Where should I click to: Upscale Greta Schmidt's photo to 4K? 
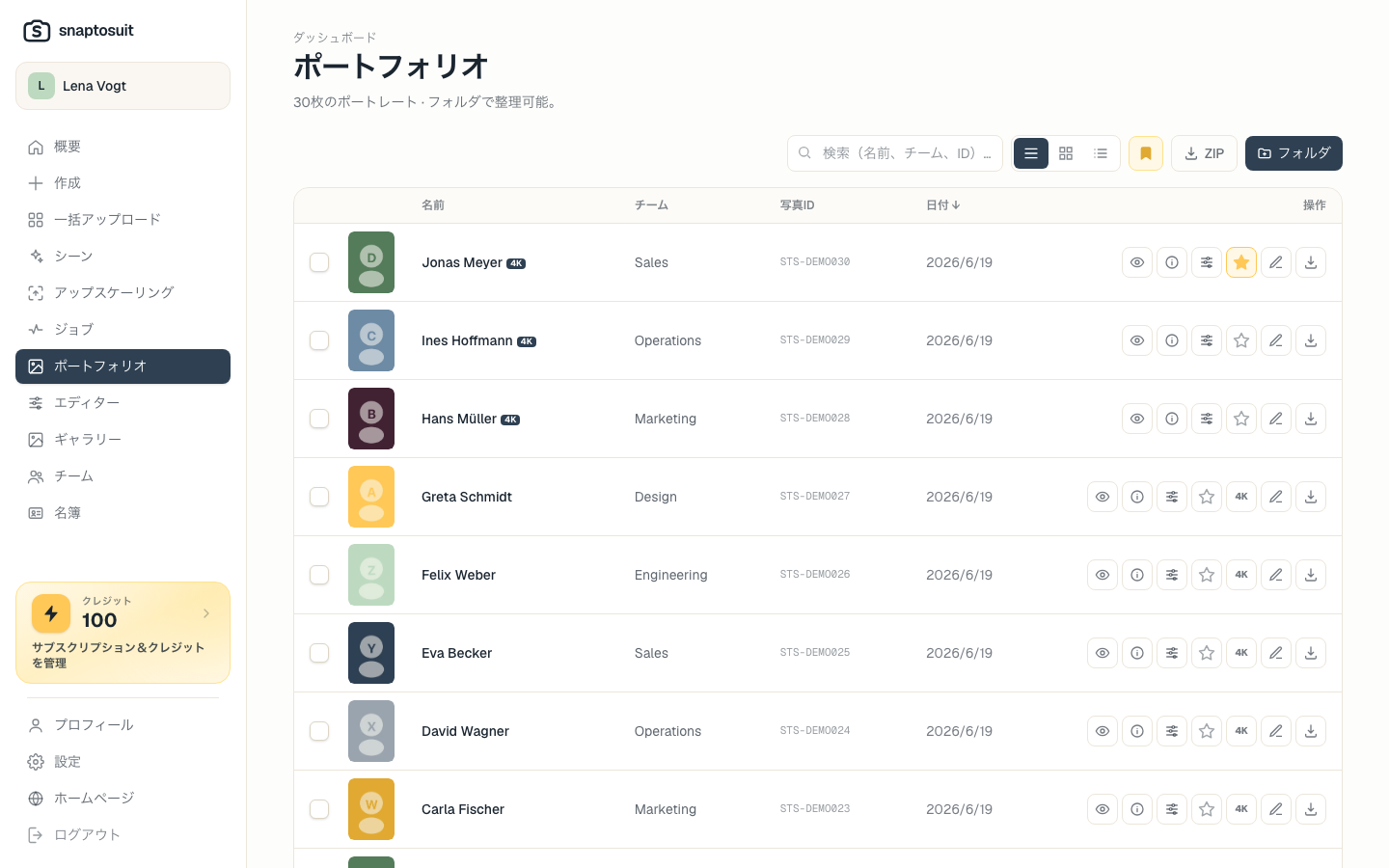1241,497
